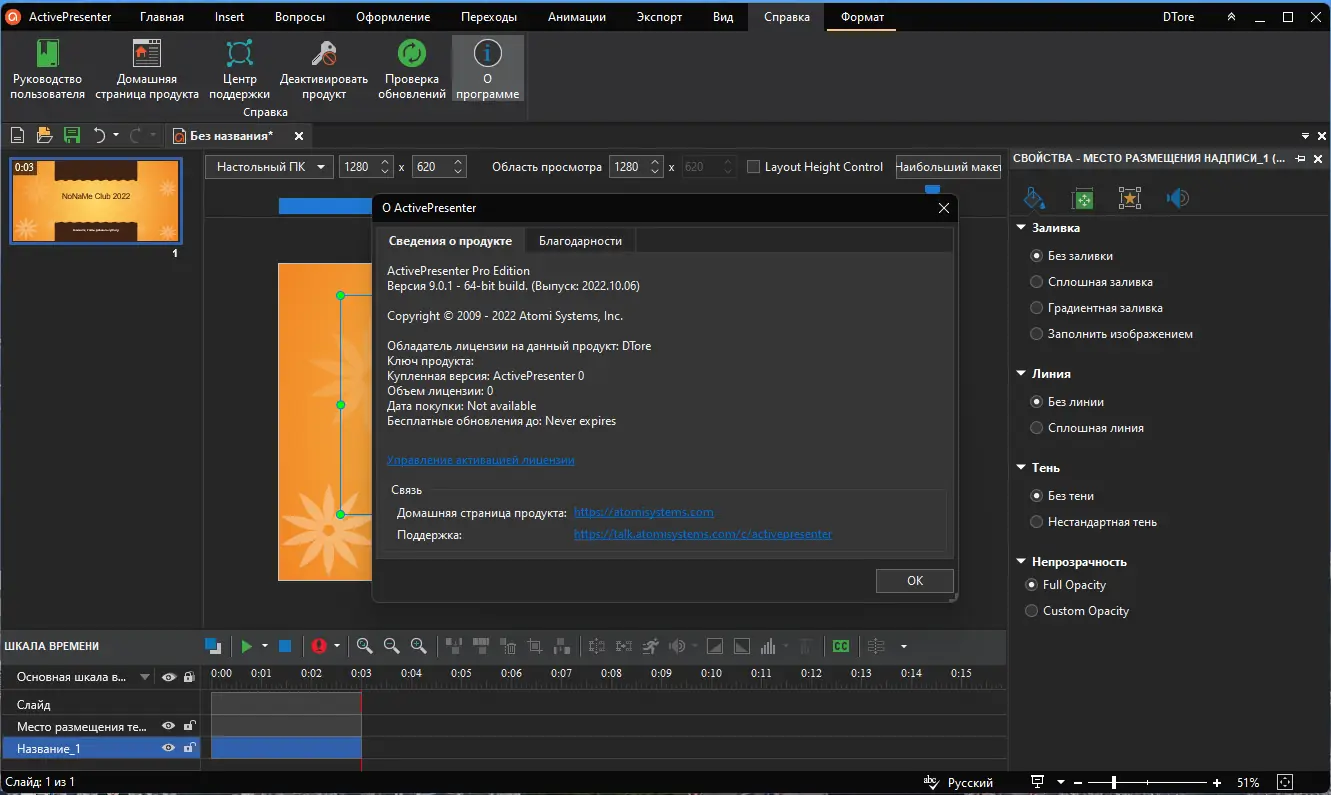1331x795 pixels.
Task: Expand the Основная шкала времени timeline dropdown
Action: [x=145, y=677]
